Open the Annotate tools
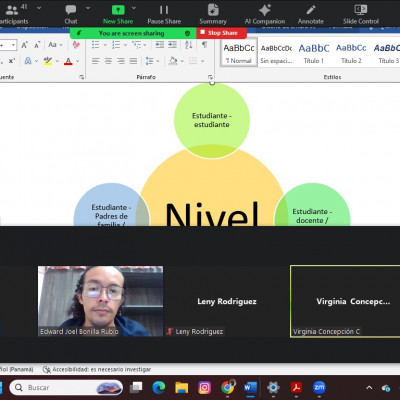Image resolution: width=400 pixels, height=400 pixels. click(311, 14)
